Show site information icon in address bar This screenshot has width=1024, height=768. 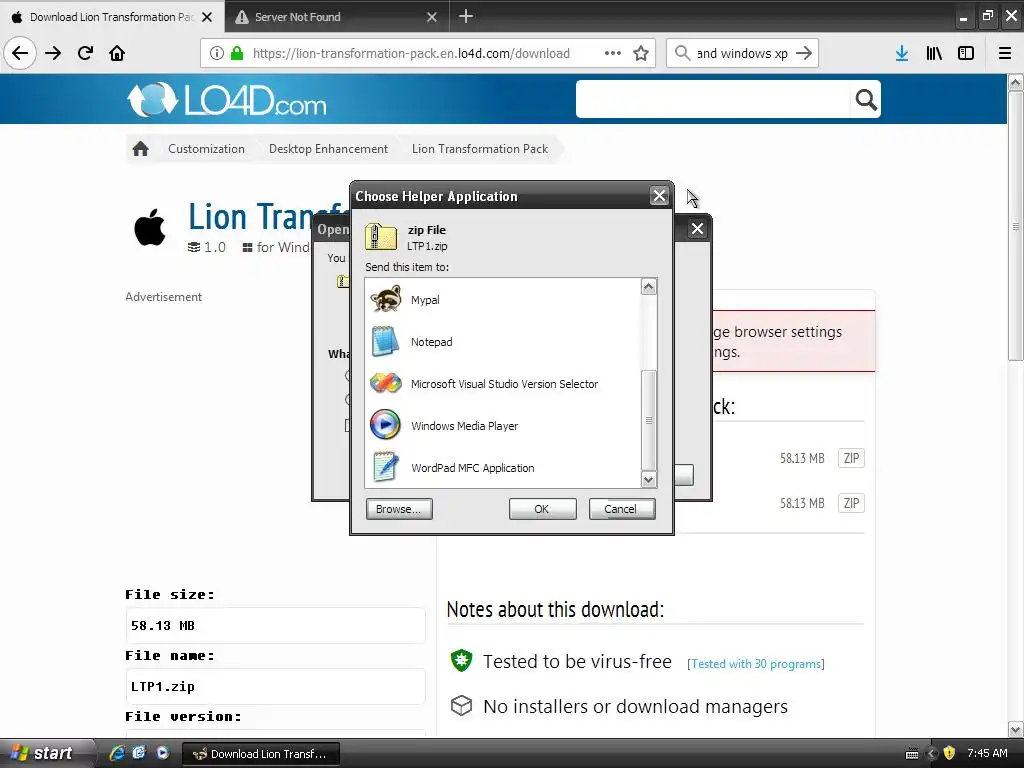pyautogui.click(x=217, y=54)
